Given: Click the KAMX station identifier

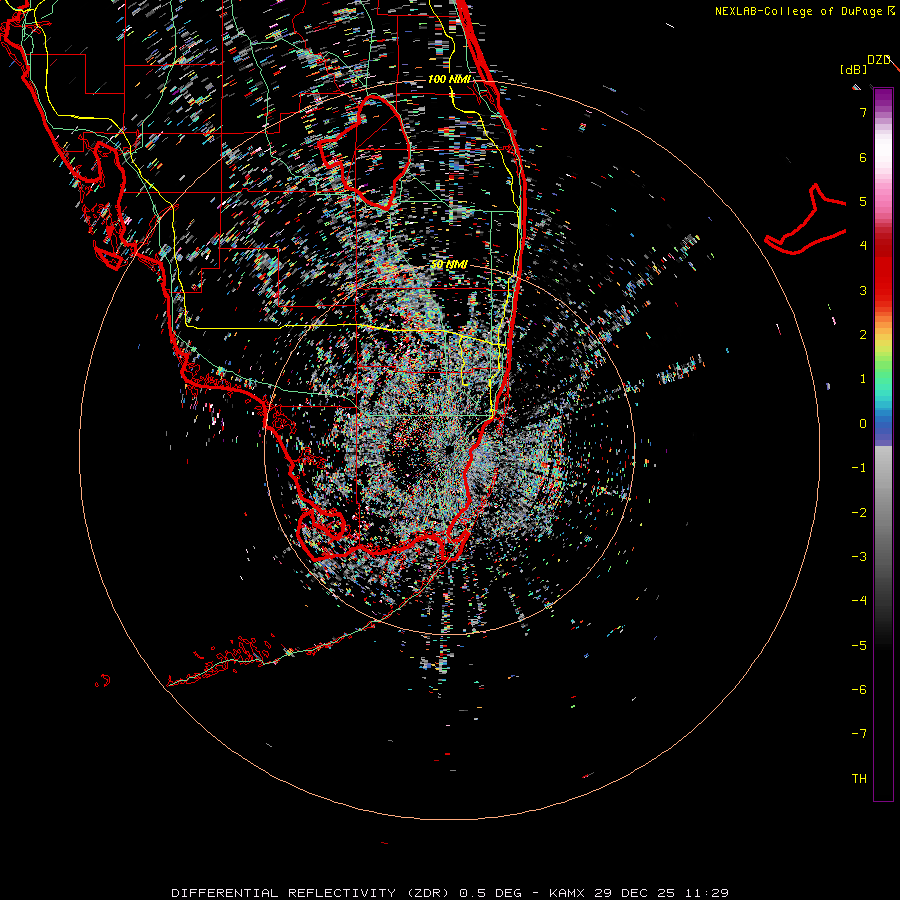Looking at the screenshot, I should pyautogui.click(x=567, y=893).
